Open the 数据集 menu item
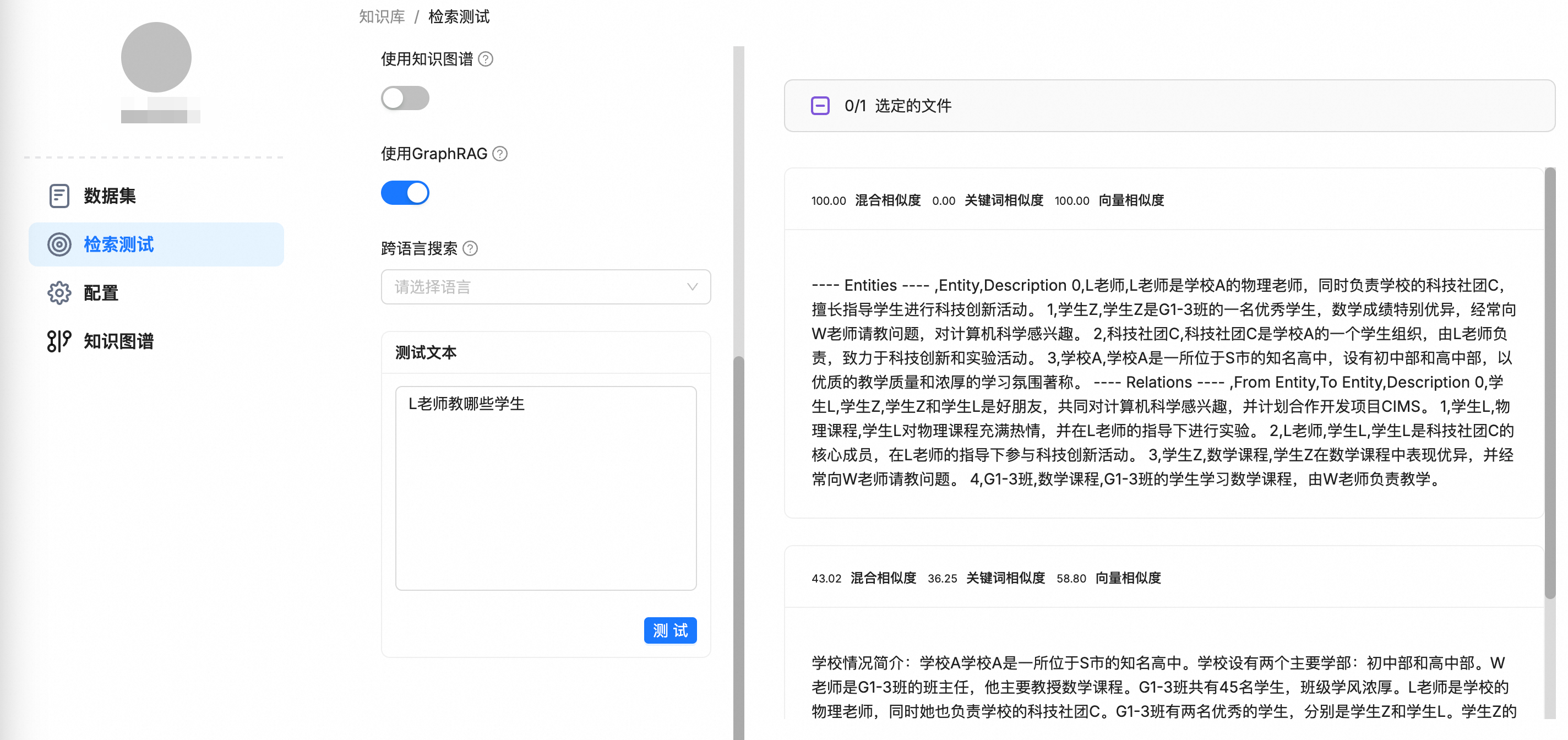1568x740 pixels. [x=110, y=196]
